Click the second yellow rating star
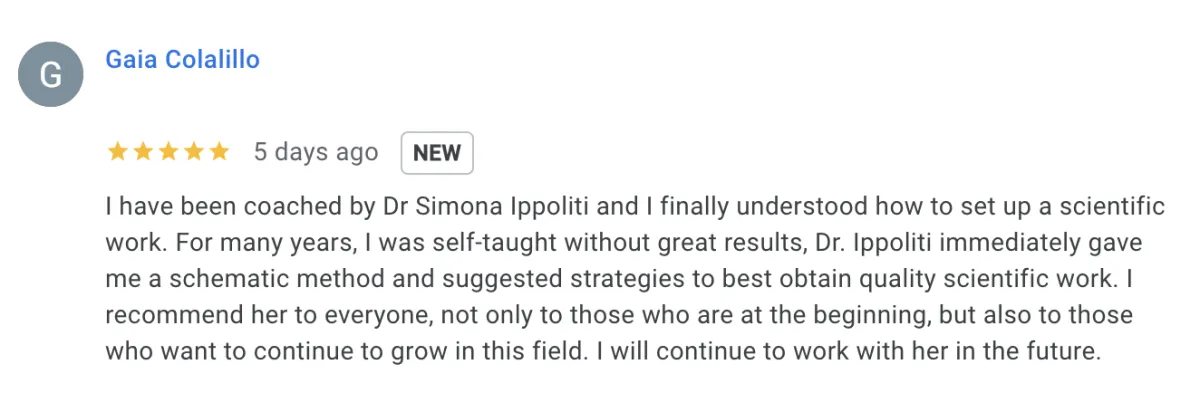This screenshot has height=393, width=1200. click(x=143, y=152)
